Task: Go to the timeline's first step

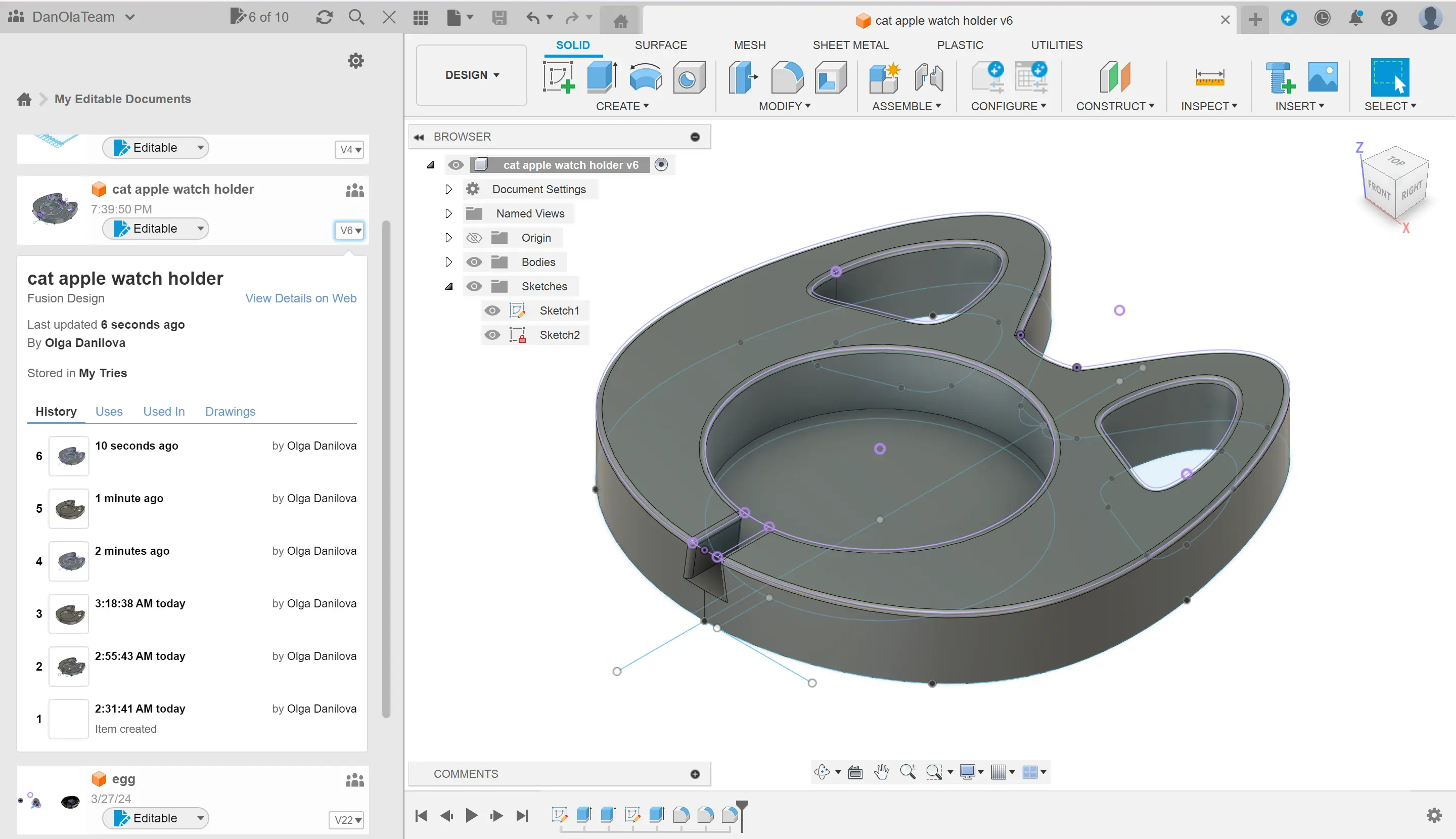Action: pos(421,815)
